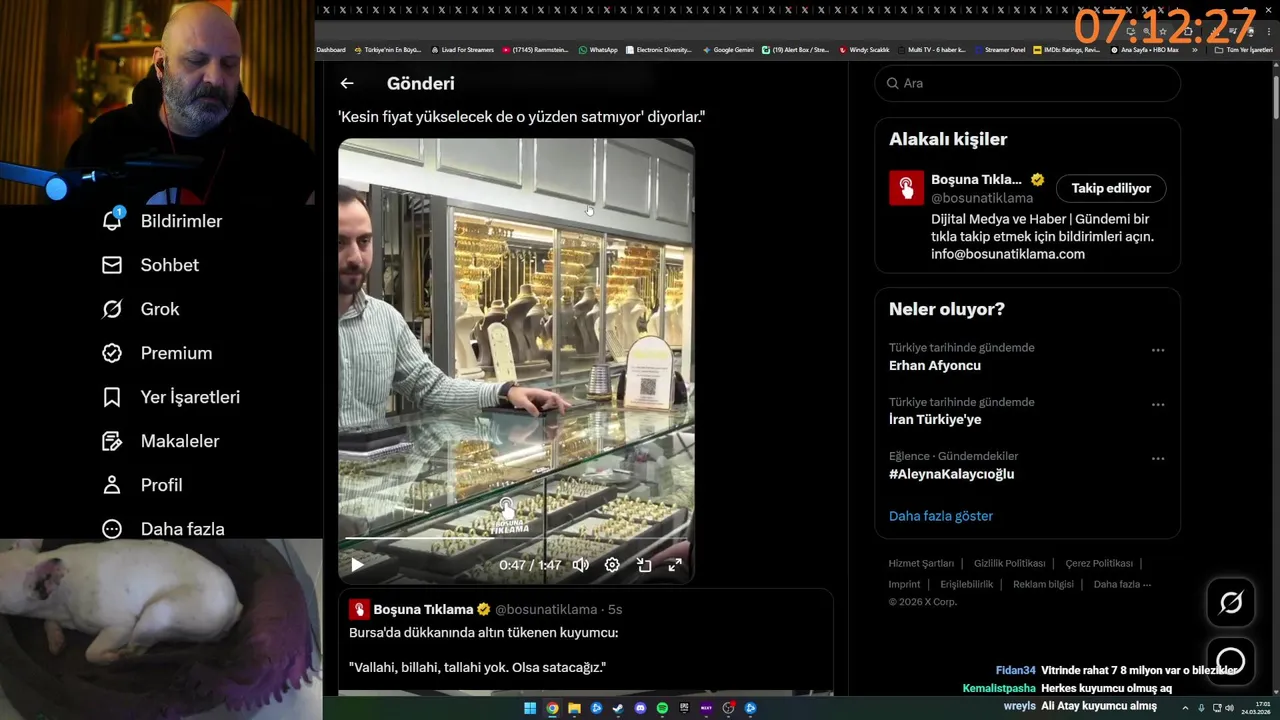The height and width of the screenshot is (720, 1280).
Task: Open the Rammstein YouTube bookmark
Action: tap(535, 49)
